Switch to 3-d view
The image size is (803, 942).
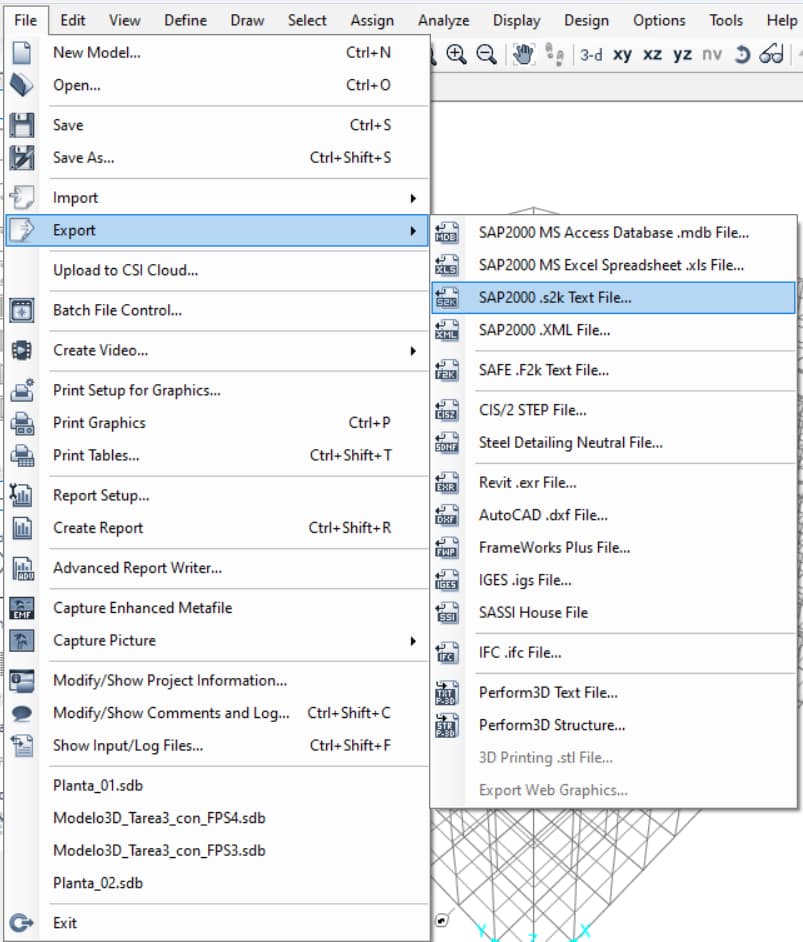coord(591,55)
